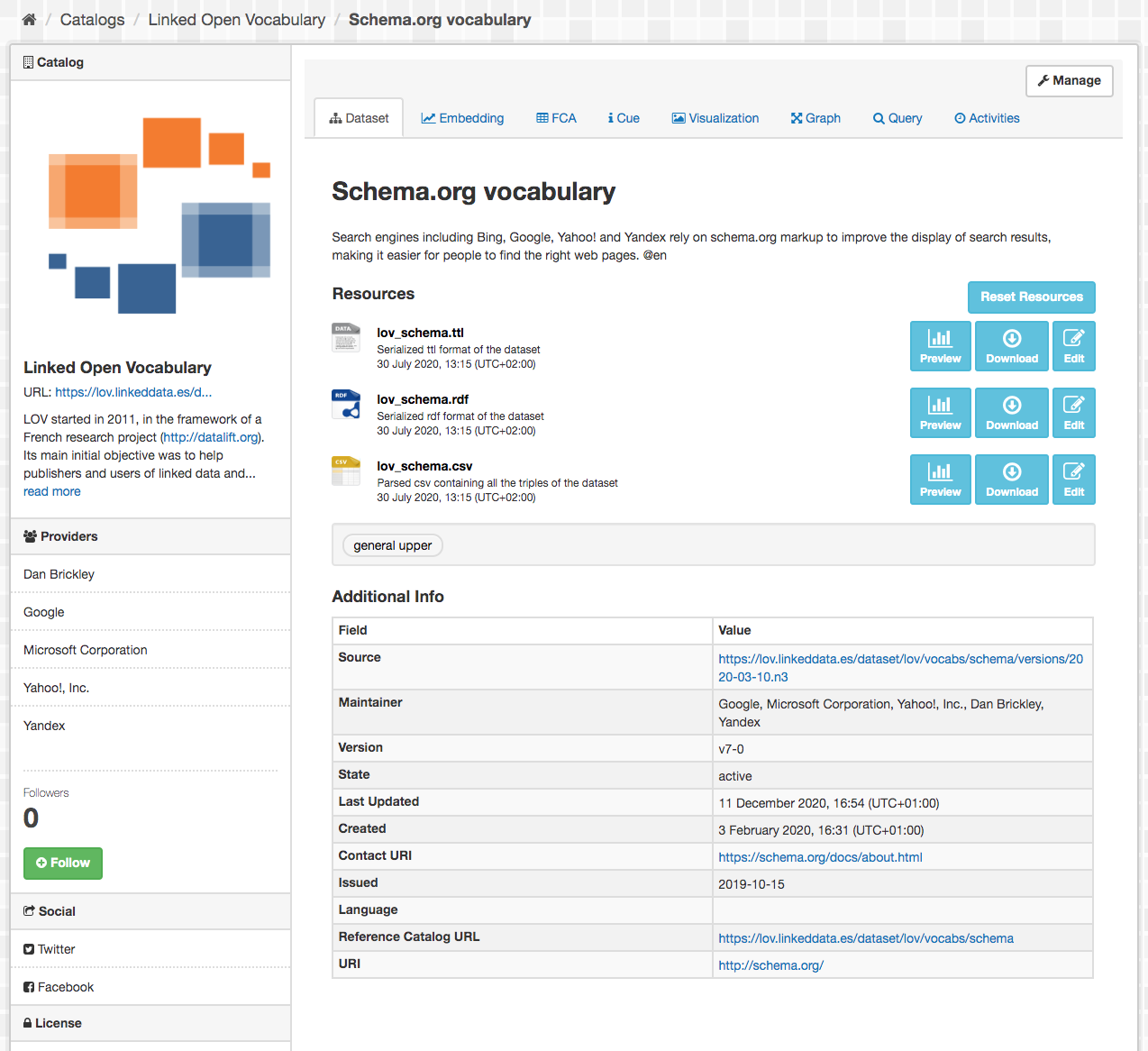Image resolution: width=1148 pixels, height=1051 pixels.
Task: Click the general upper tag
Action: (x=393, y=545)
